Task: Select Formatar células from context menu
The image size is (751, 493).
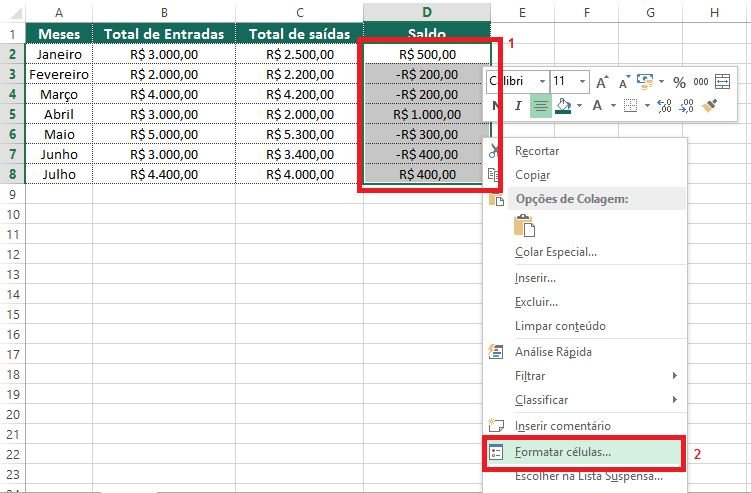Action: coord(562,452)
